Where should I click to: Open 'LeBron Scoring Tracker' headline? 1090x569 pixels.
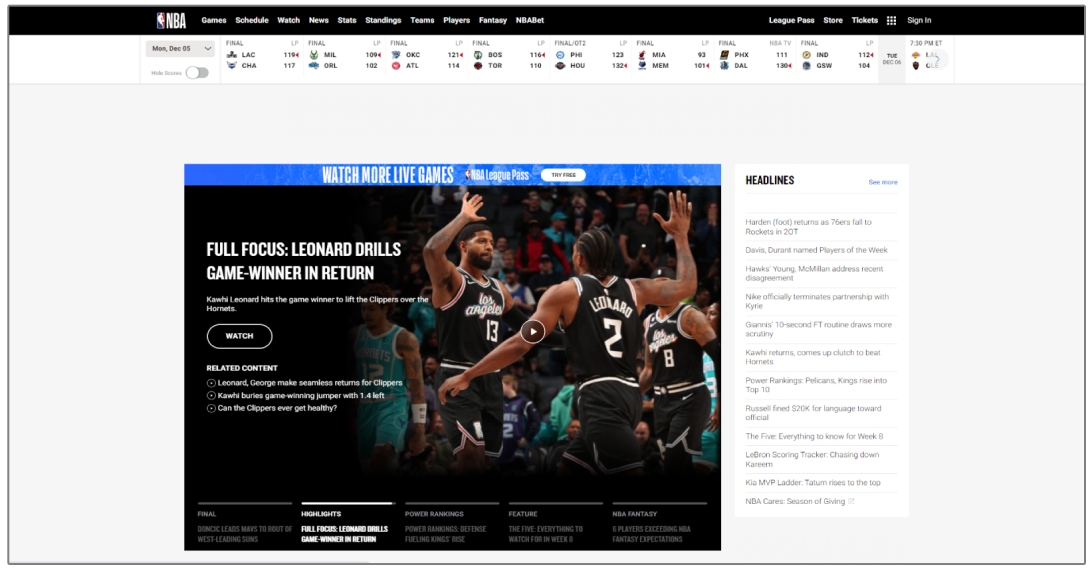(x=812, y=459)
